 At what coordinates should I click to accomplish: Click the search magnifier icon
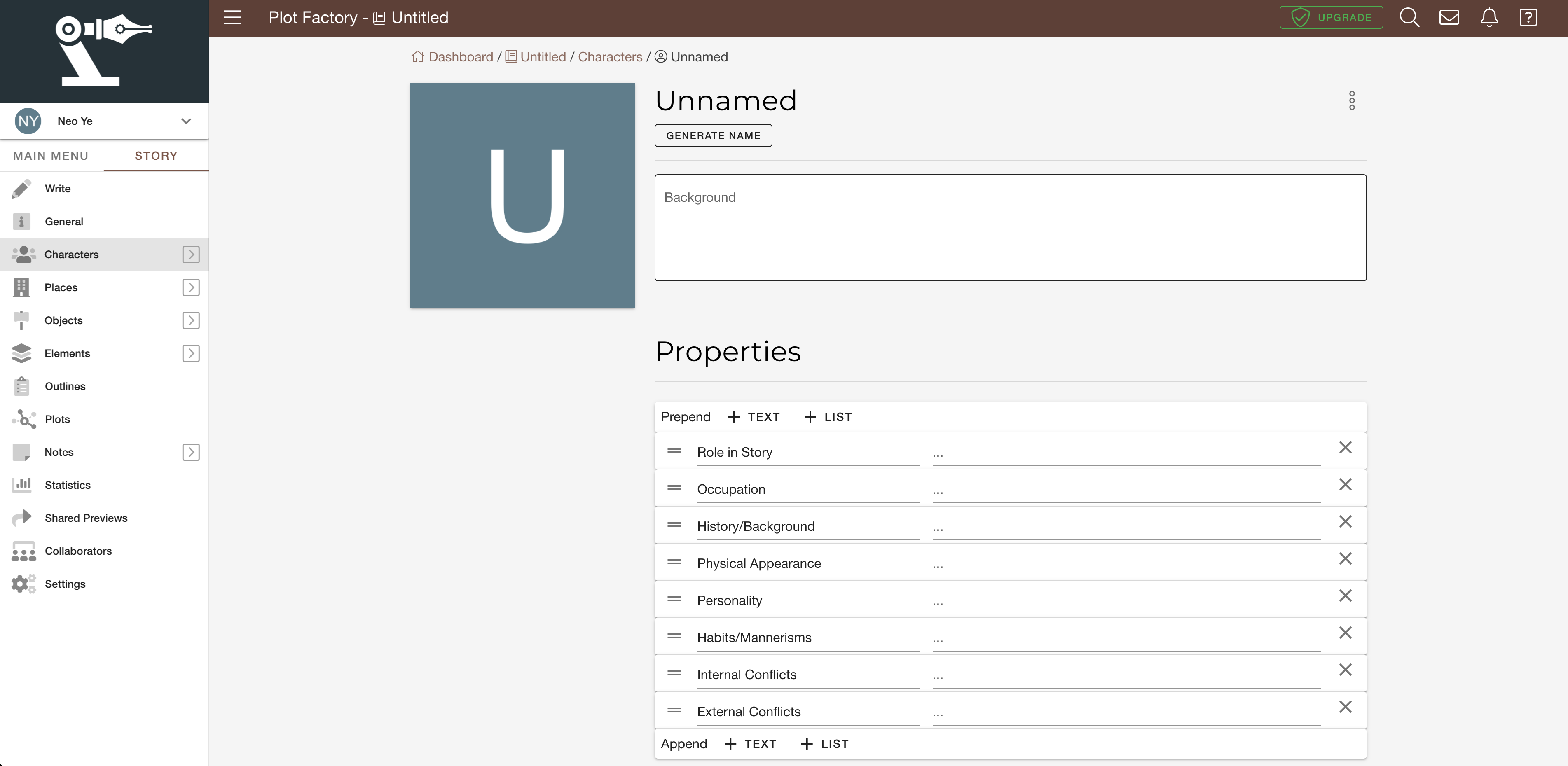tap(1409, 18)
